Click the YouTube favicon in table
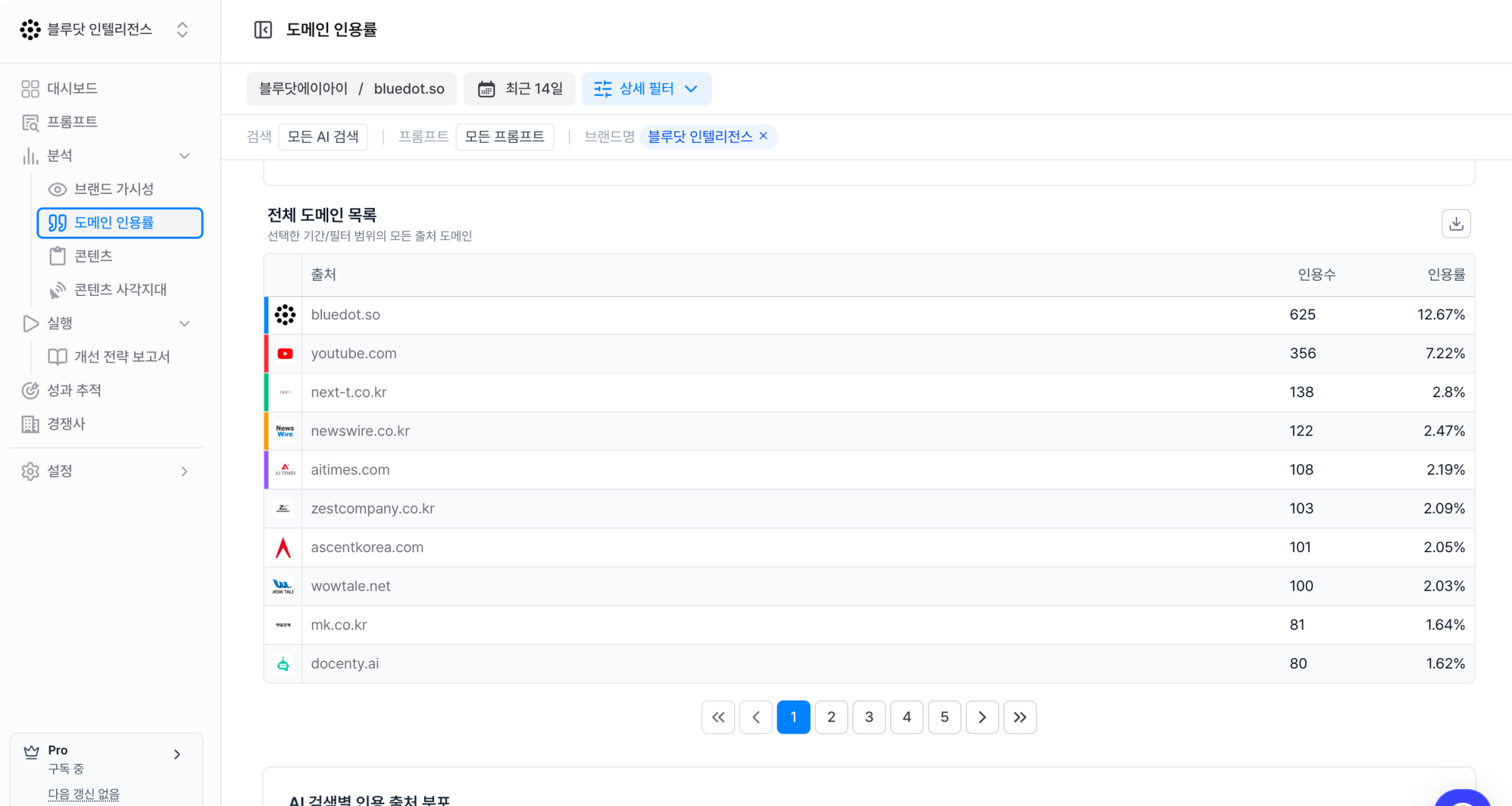The height and width of the screenshot is (806, 1512). point(285,354)
